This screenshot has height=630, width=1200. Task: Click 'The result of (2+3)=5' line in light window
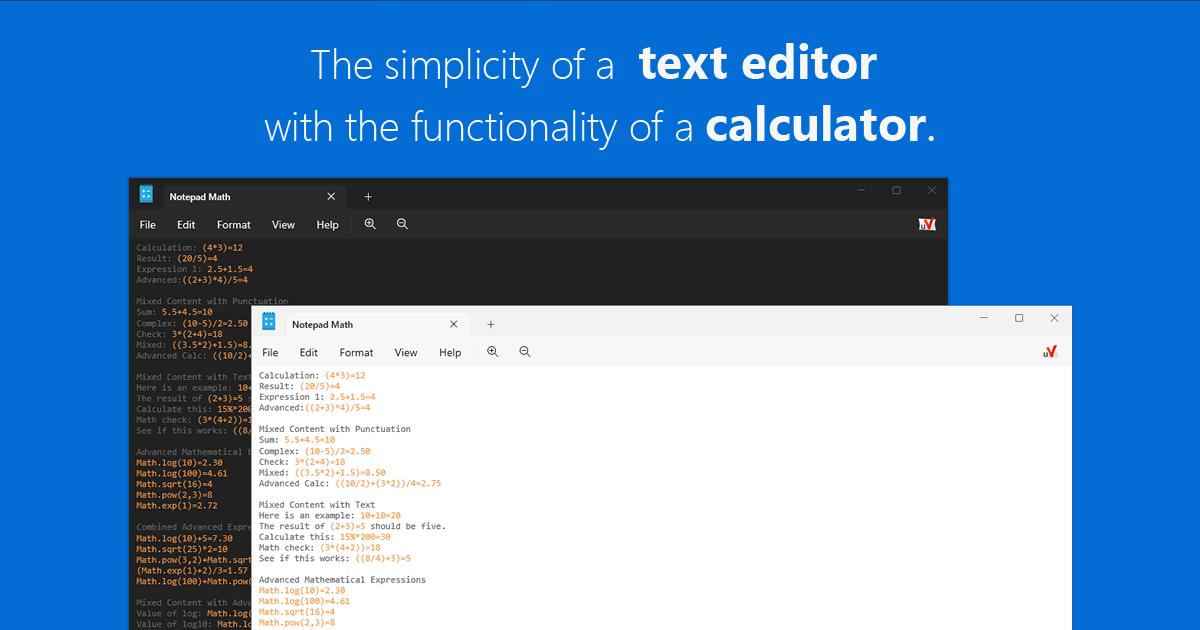point(352,526)
